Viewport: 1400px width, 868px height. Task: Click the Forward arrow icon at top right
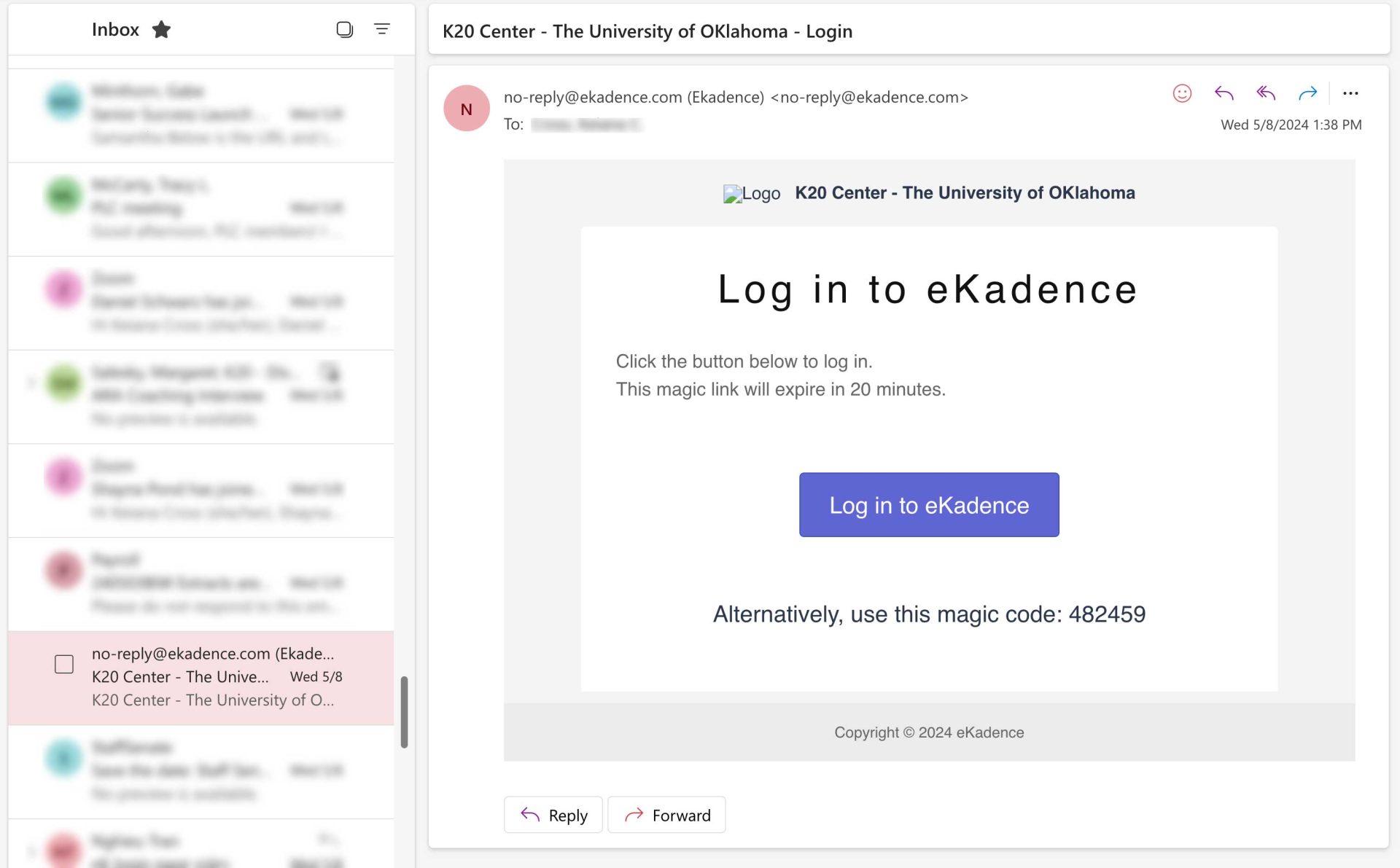1308,93
